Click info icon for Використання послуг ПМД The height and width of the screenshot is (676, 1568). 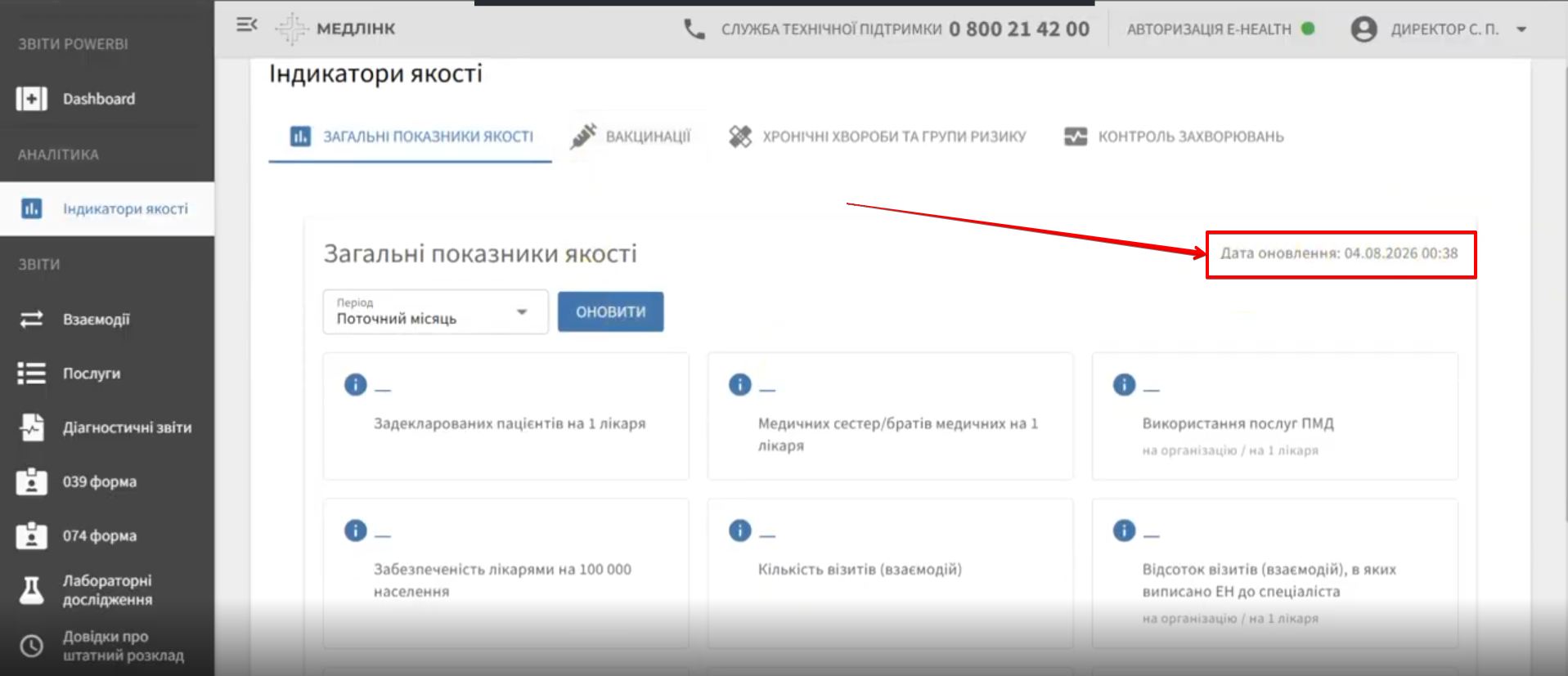pos(1124,384)
